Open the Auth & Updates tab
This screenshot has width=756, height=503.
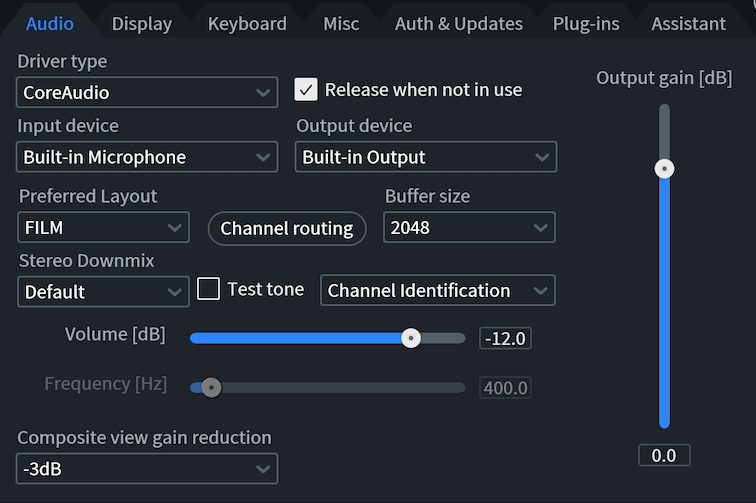point(459,24)
